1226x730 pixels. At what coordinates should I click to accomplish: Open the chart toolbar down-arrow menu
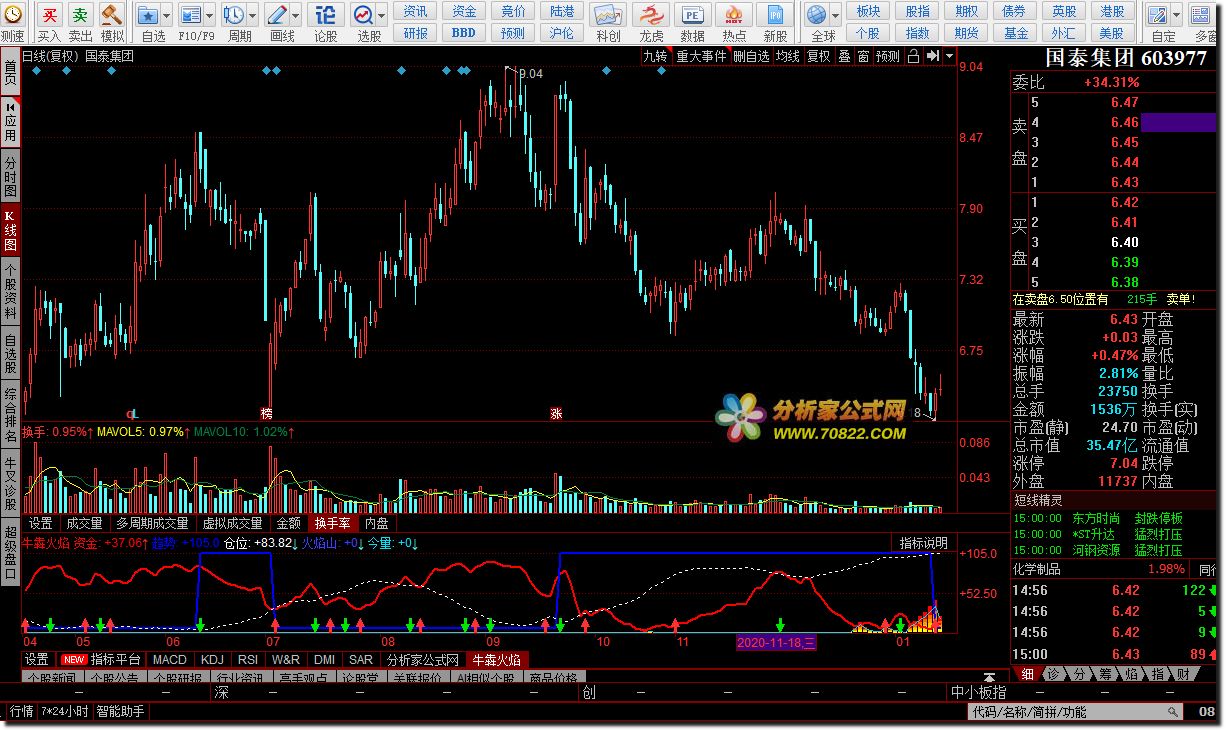[949, 57]
